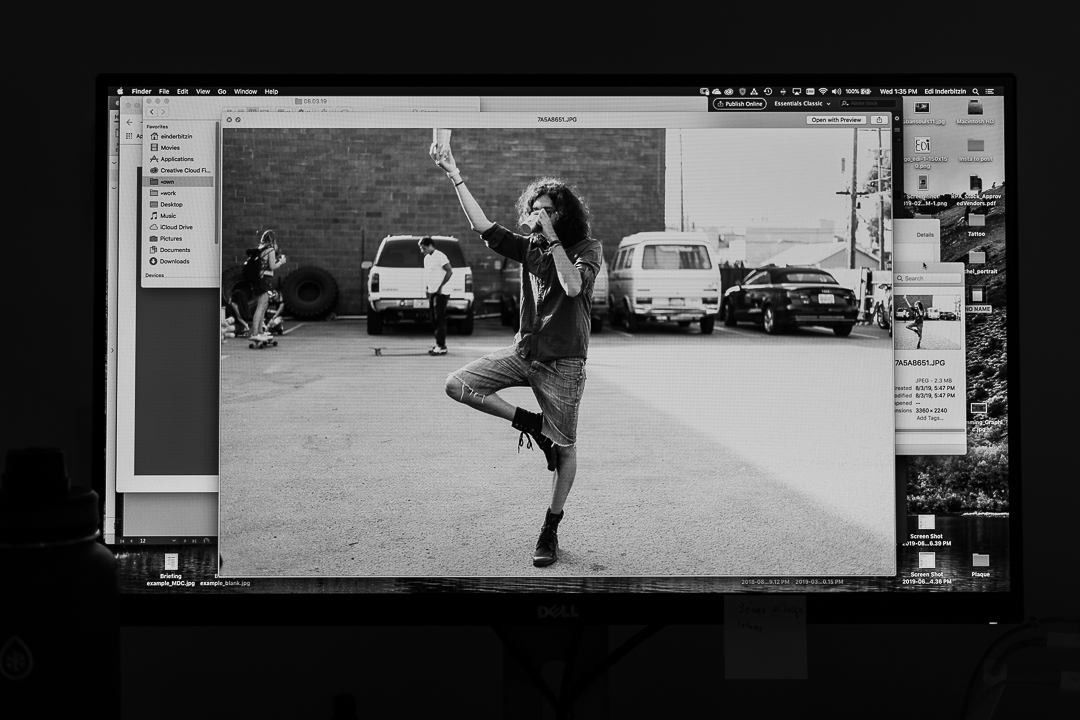Click the Wi-Fi status icon
The height and width of the screenshot is (720, 1080).
click(x=823, y=91)
